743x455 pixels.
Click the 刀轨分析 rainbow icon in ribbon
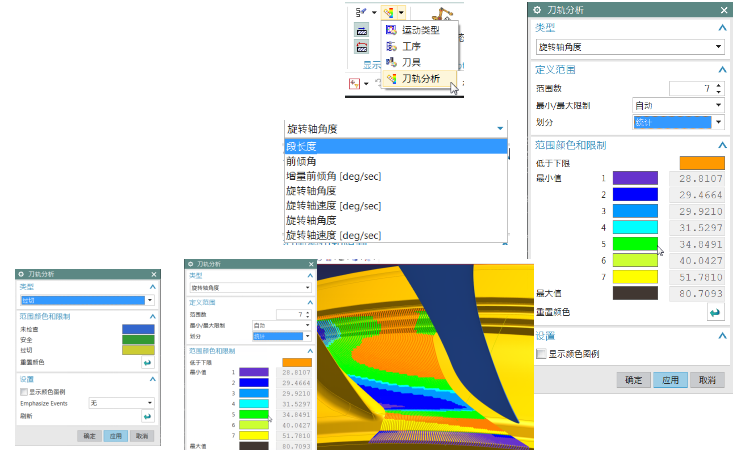tap(389, 13)
